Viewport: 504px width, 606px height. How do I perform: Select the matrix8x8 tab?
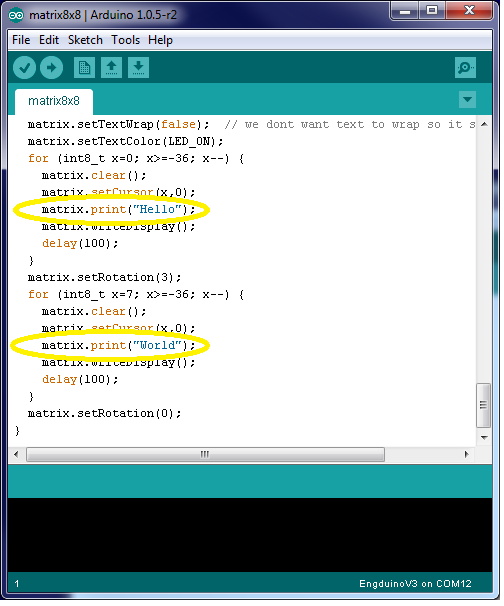click(x=54, y=101)
